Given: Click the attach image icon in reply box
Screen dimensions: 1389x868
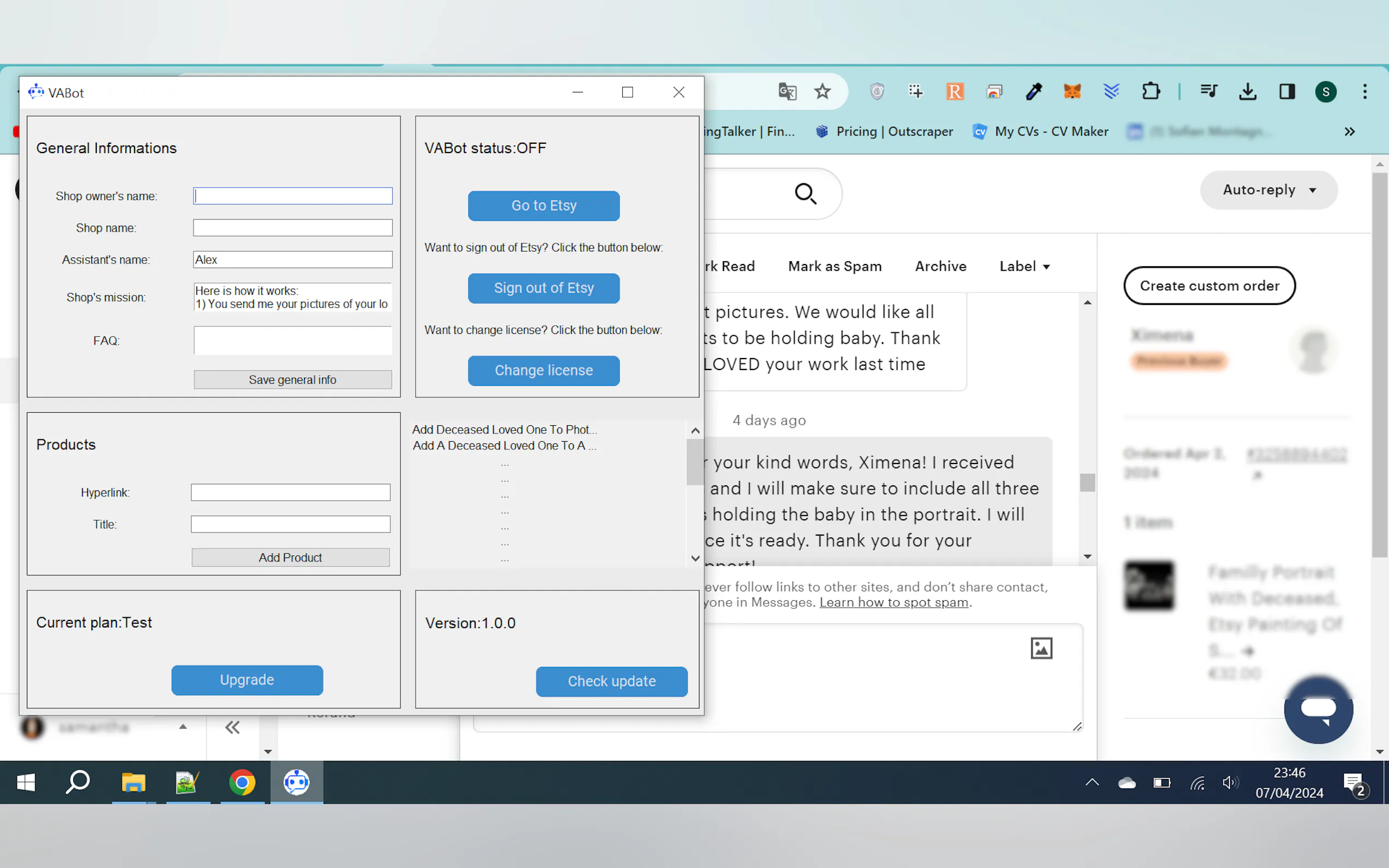Looking at the screenshot, I should click(1041, 648).
